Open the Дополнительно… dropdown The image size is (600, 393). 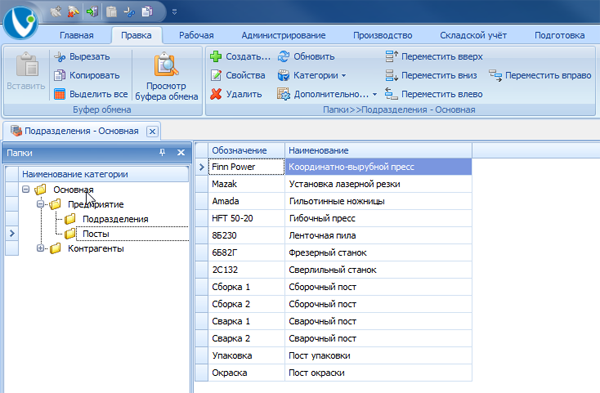(x=327, y=94)
